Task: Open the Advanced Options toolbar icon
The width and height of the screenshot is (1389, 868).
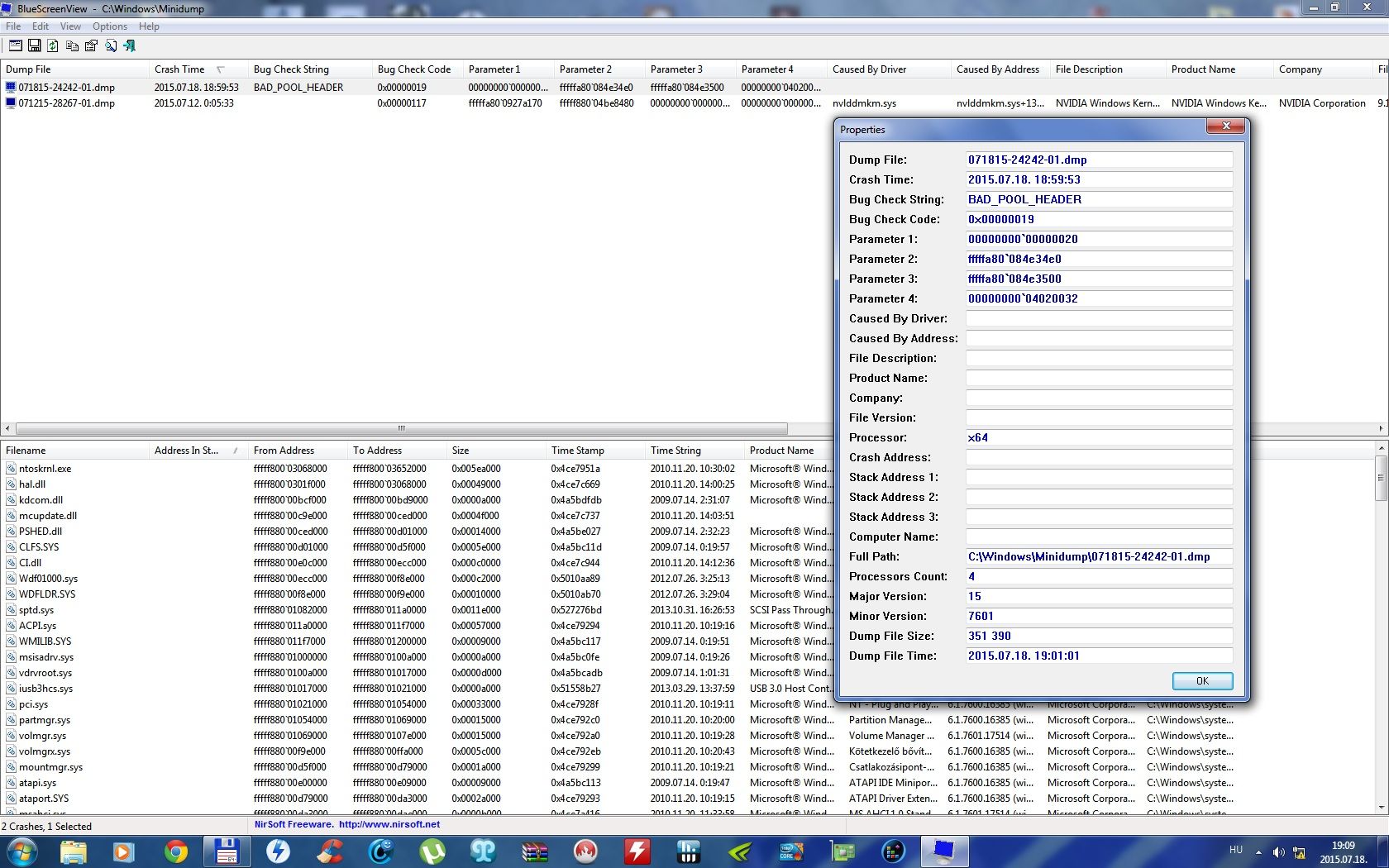Action: (x=15, y=46)
